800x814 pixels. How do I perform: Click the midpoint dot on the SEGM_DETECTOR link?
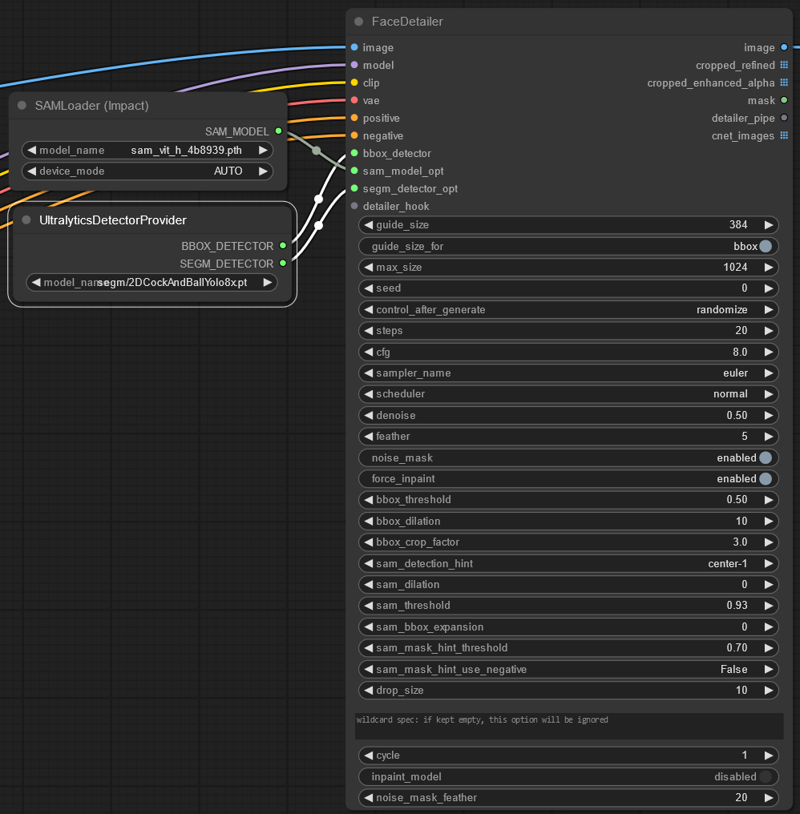pos(319,225)
